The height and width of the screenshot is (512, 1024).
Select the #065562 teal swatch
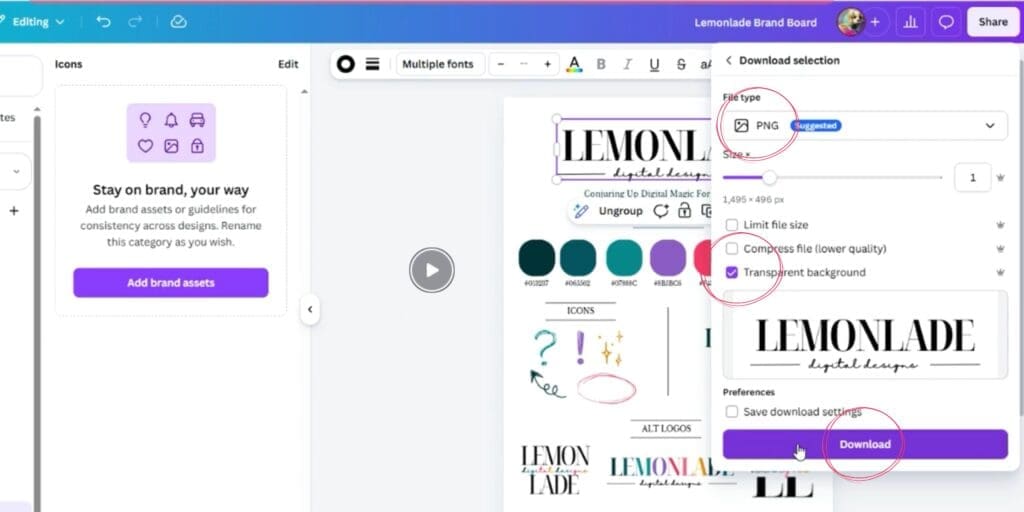[x=578, y=257]
